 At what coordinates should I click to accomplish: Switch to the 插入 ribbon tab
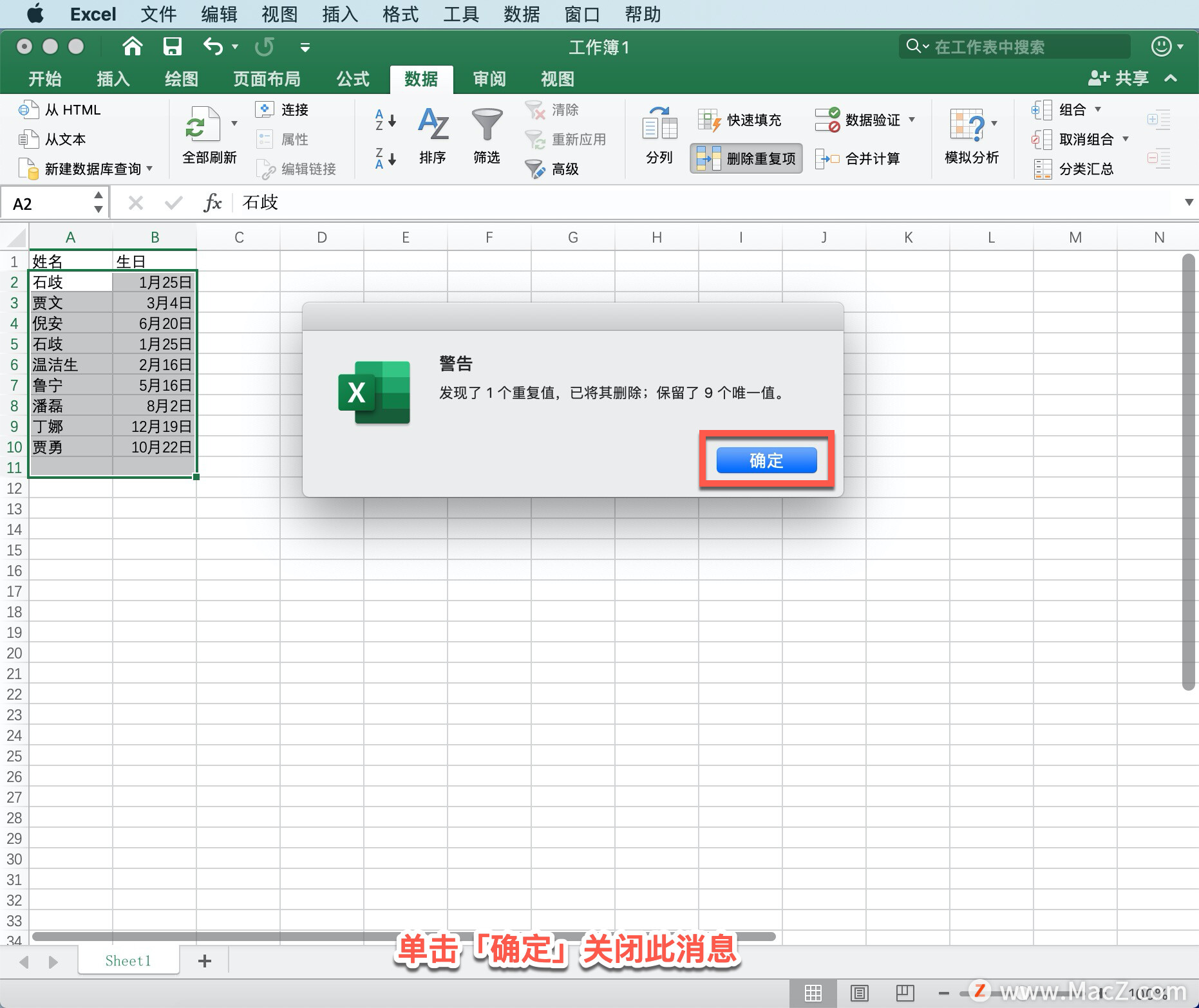pyautogui.click(x=113, y=79)
